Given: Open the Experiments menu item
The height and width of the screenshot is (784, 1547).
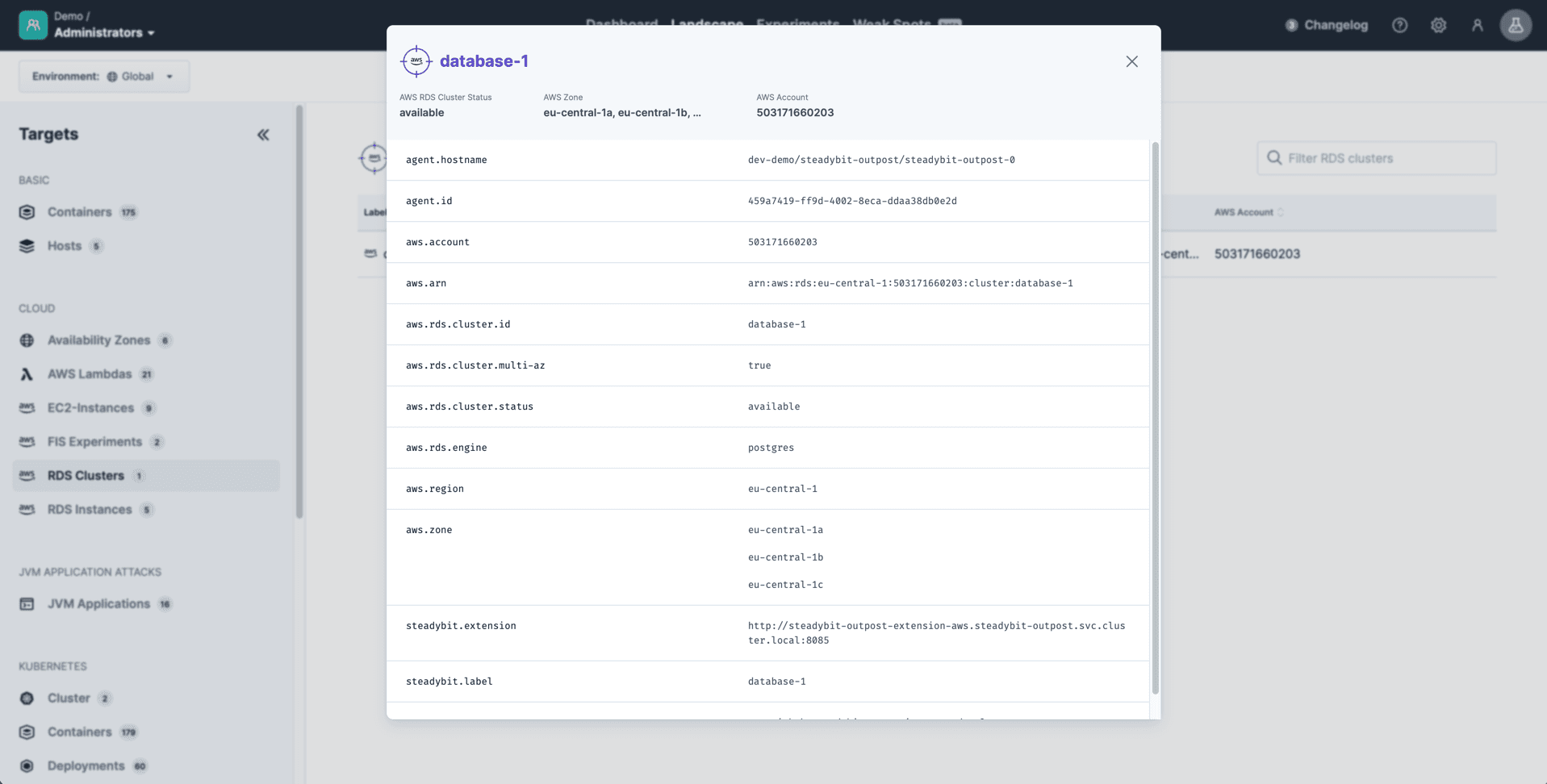Looking at the screenshot, I should [x=798, y=23].
